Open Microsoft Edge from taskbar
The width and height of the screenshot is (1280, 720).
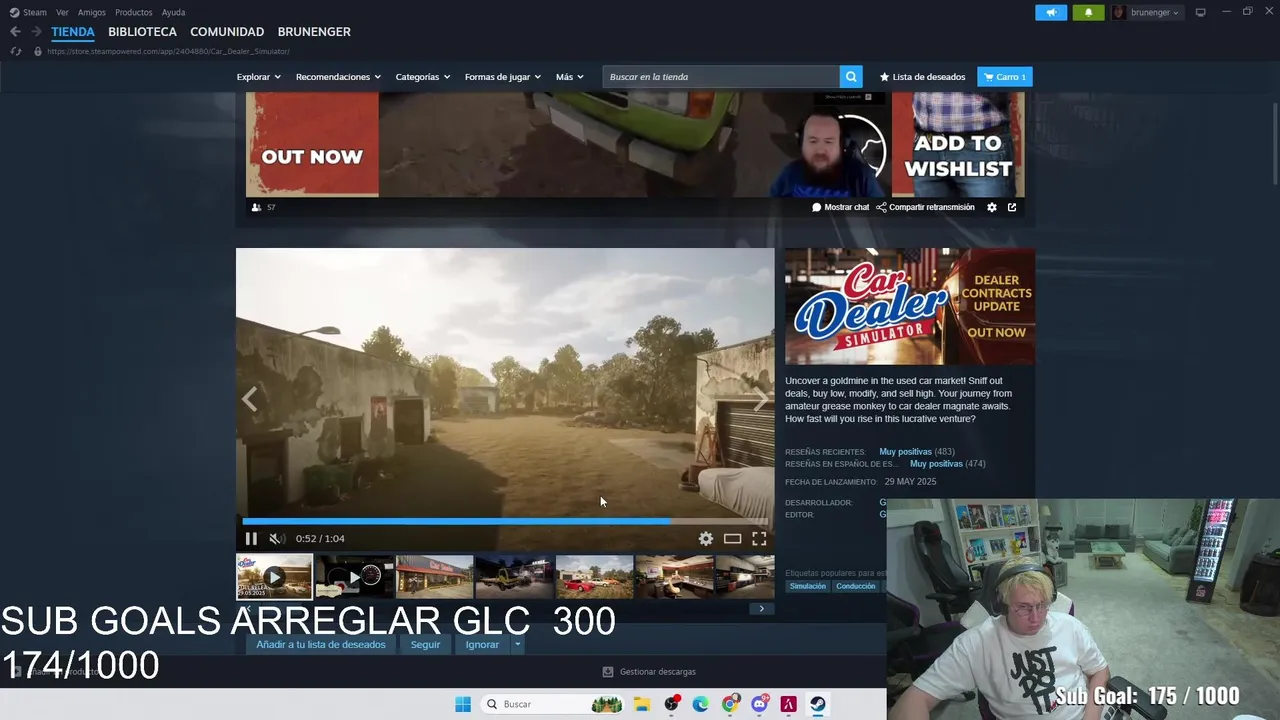[x=701, y=704]
